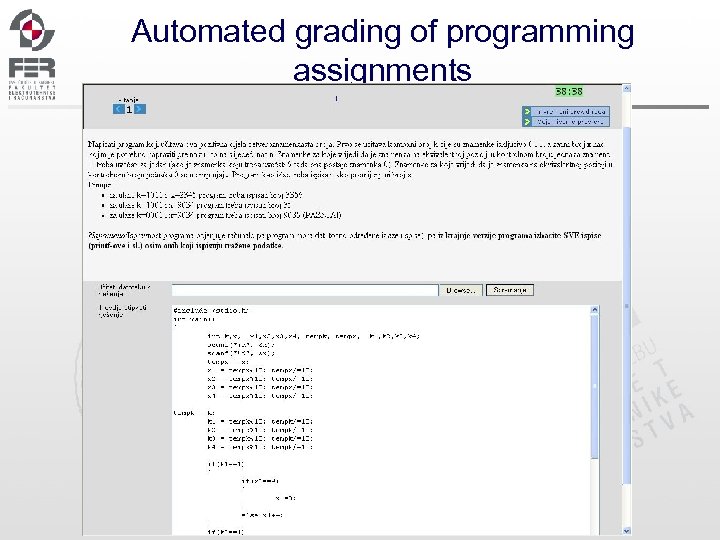The width and height of the screenshot is (720, 540).
Task: Click the upper blue button with green arrow
Action: pyautogui.click(x=566, y=112)
